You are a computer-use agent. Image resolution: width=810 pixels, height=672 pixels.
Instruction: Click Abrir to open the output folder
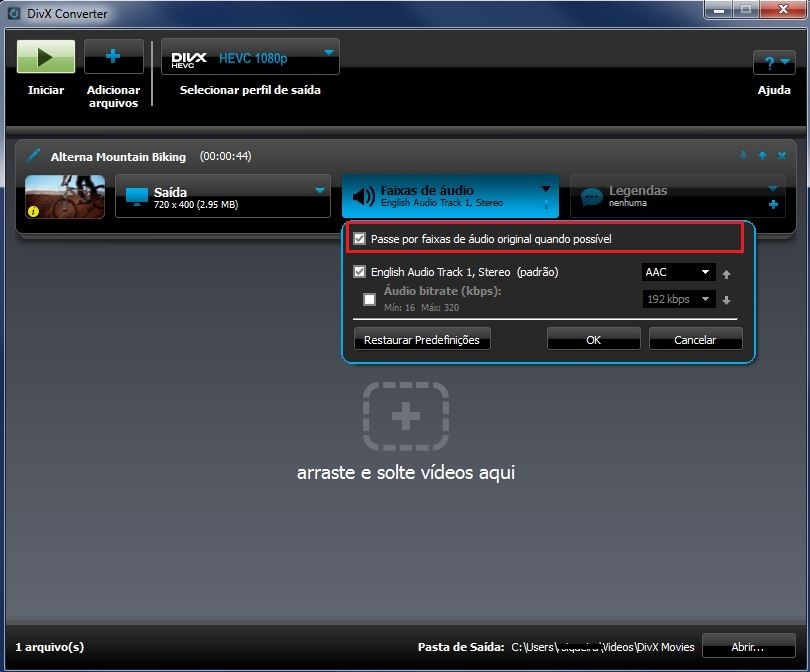748,646
